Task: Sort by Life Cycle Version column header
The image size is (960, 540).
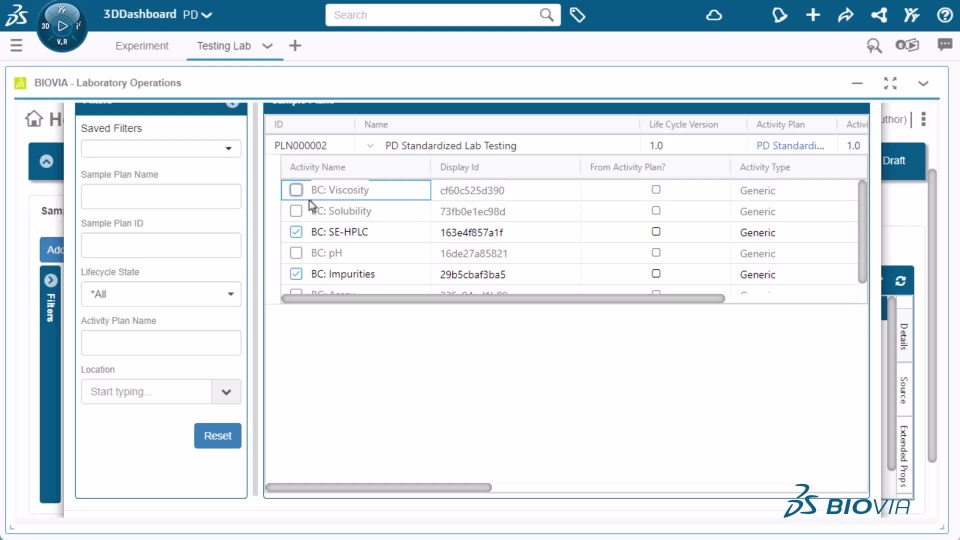Action: tap(693, 124)
